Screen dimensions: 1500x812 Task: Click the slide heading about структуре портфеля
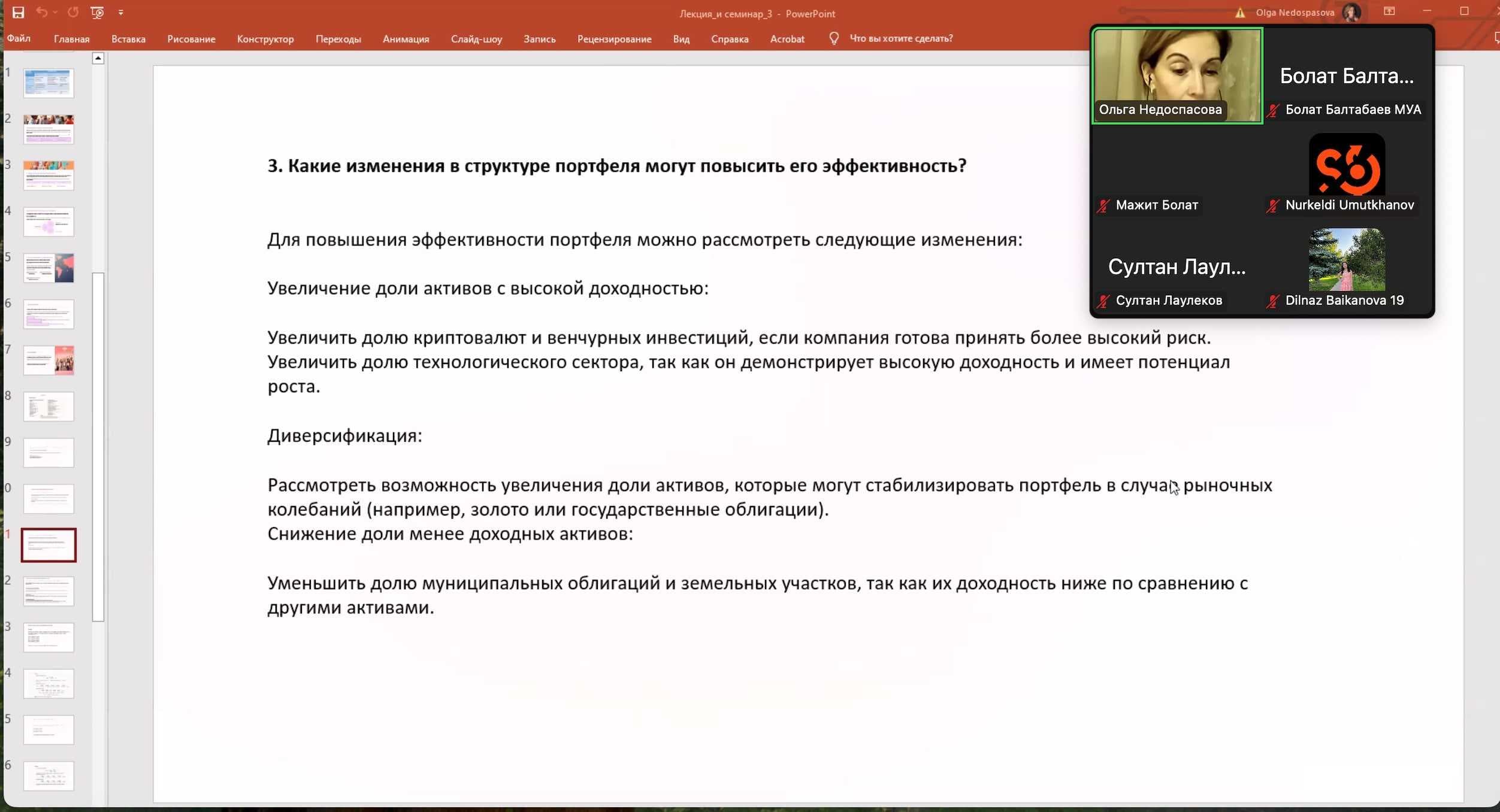pos(616,166)
